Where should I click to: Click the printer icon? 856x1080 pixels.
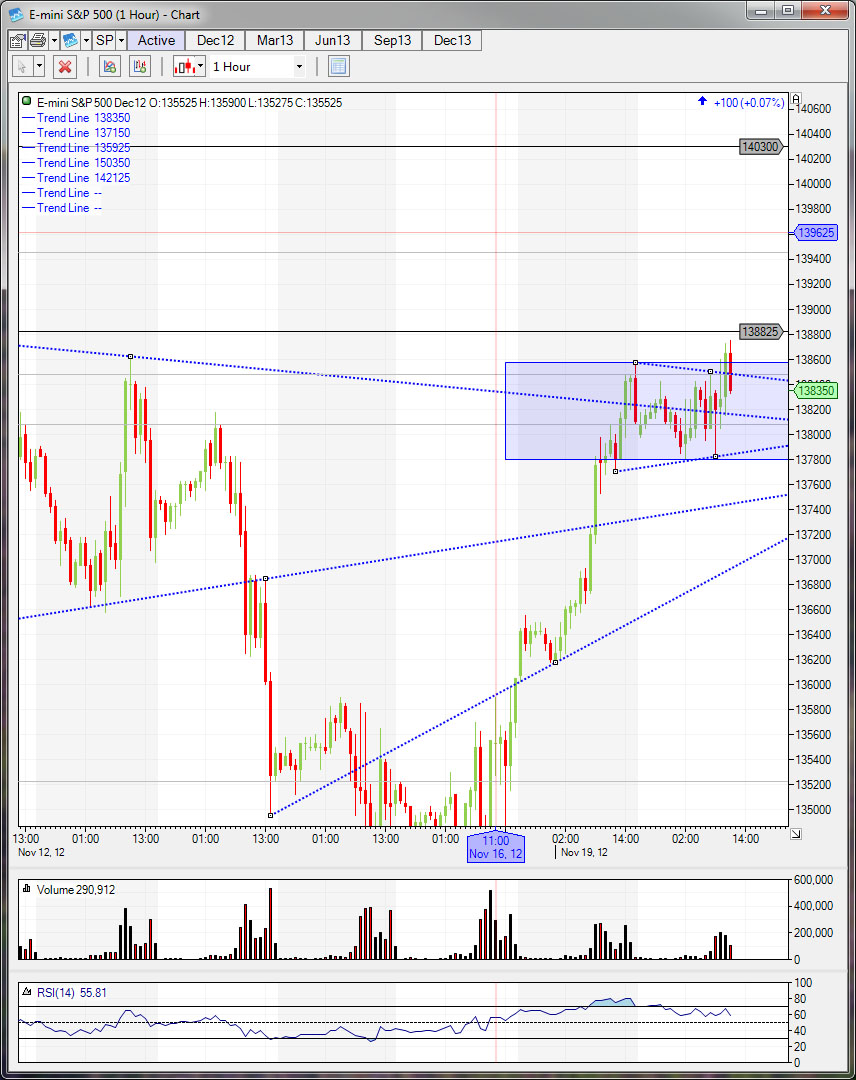pos(37,41)
